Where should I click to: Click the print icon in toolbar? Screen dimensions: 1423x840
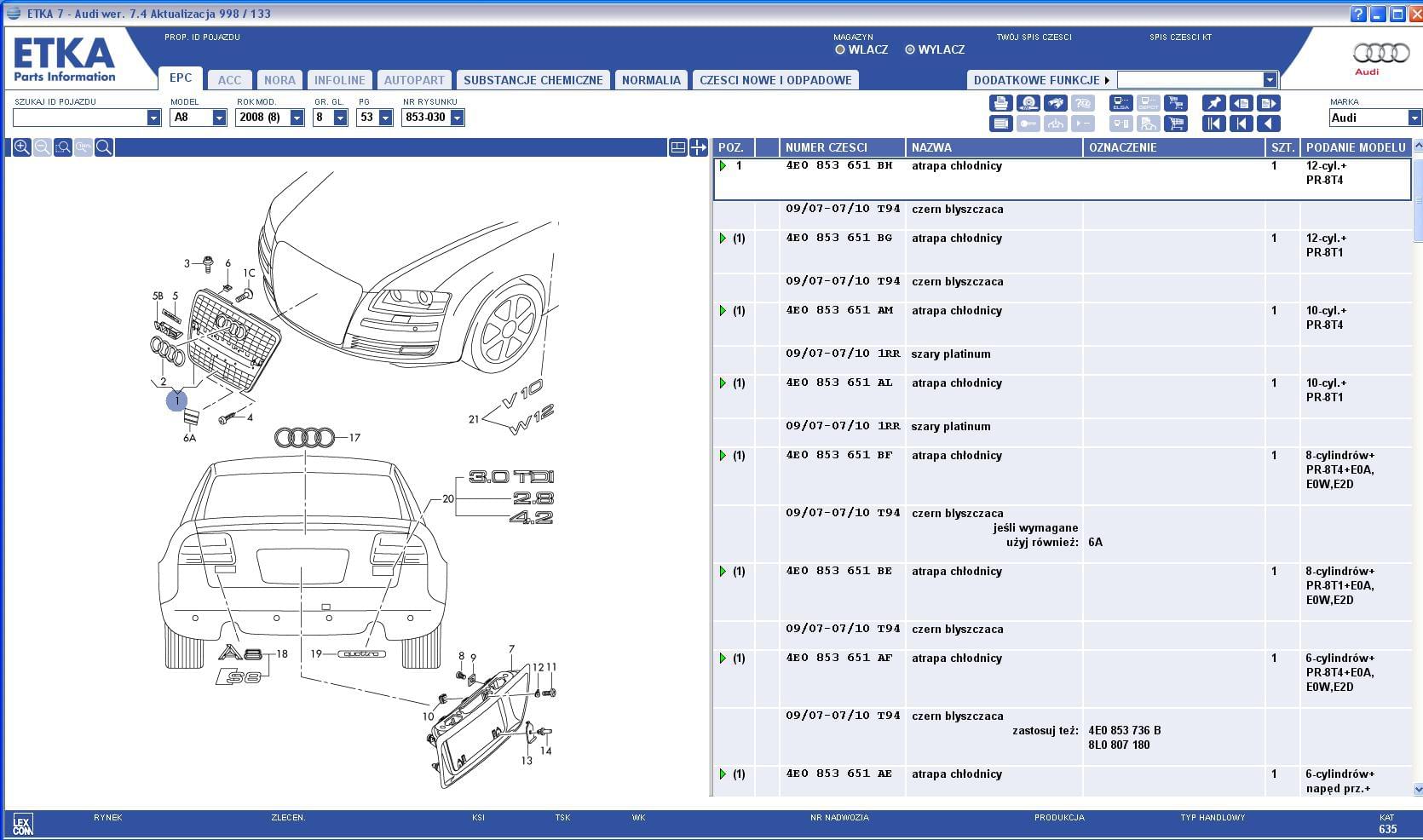1001,103
